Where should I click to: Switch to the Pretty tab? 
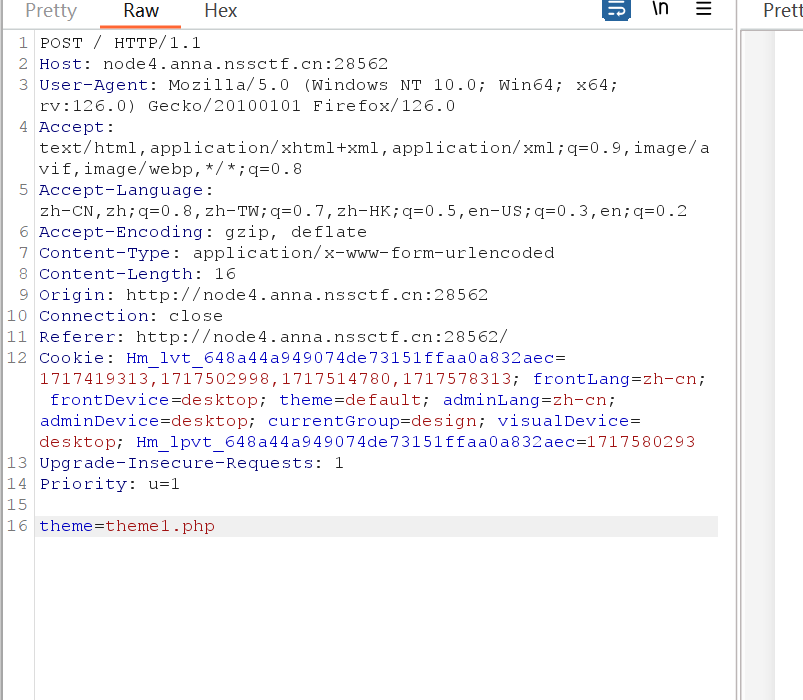[x=51, y=11]
